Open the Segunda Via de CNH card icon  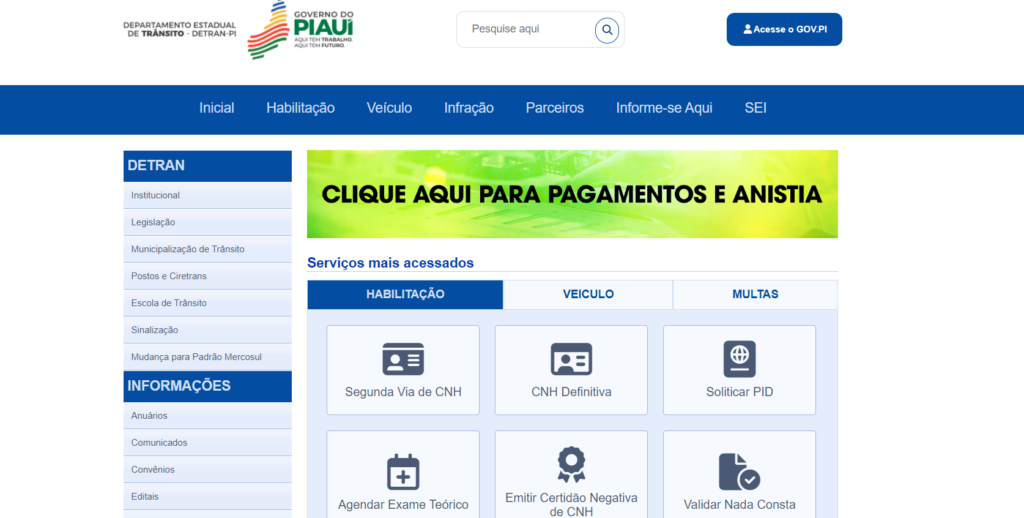tap(403, 359)
